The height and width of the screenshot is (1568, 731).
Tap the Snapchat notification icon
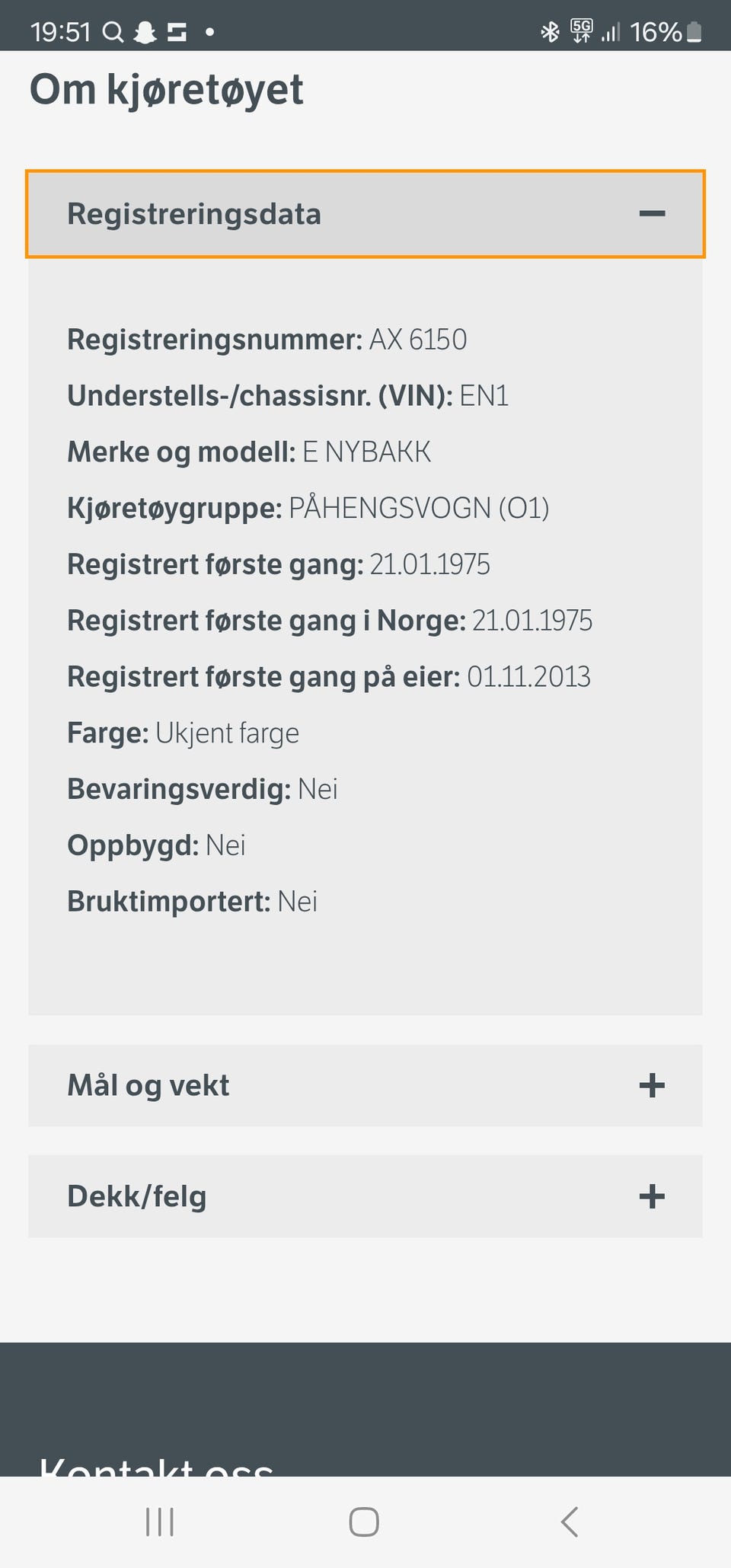click(x=145, y=32)
